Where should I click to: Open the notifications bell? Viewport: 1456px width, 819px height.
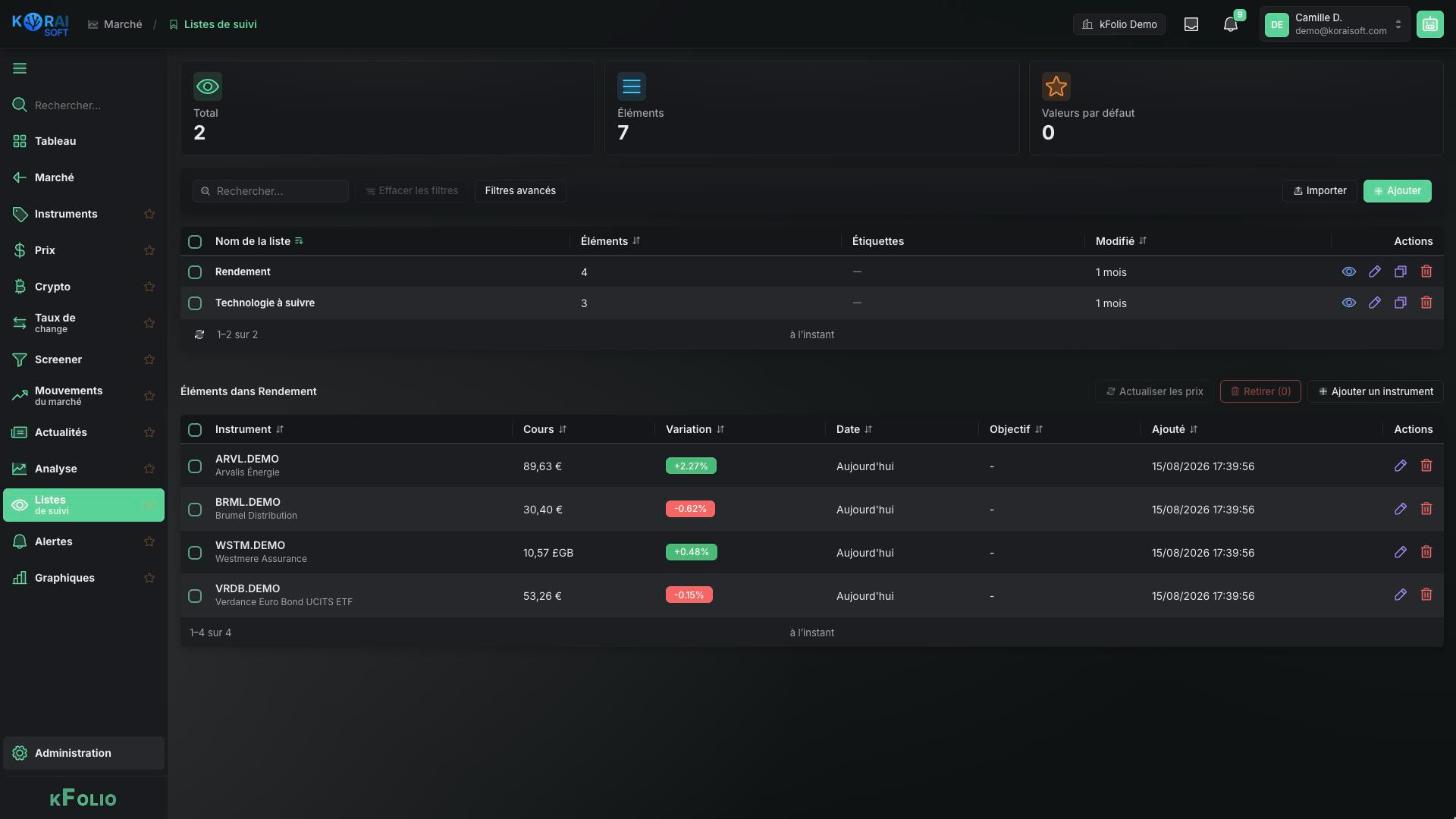(x=1231, y=24)
